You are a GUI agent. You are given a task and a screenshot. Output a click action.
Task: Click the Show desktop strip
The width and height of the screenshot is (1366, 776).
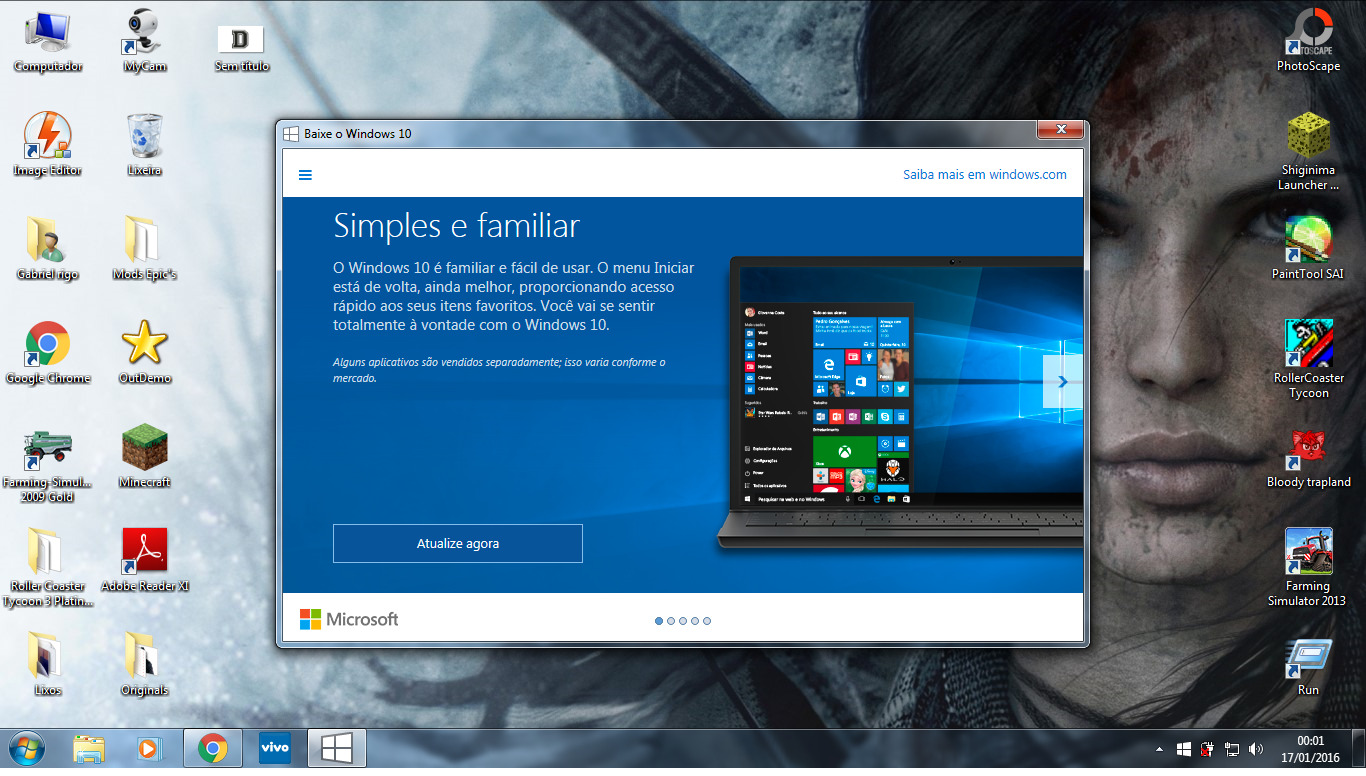1359,749
